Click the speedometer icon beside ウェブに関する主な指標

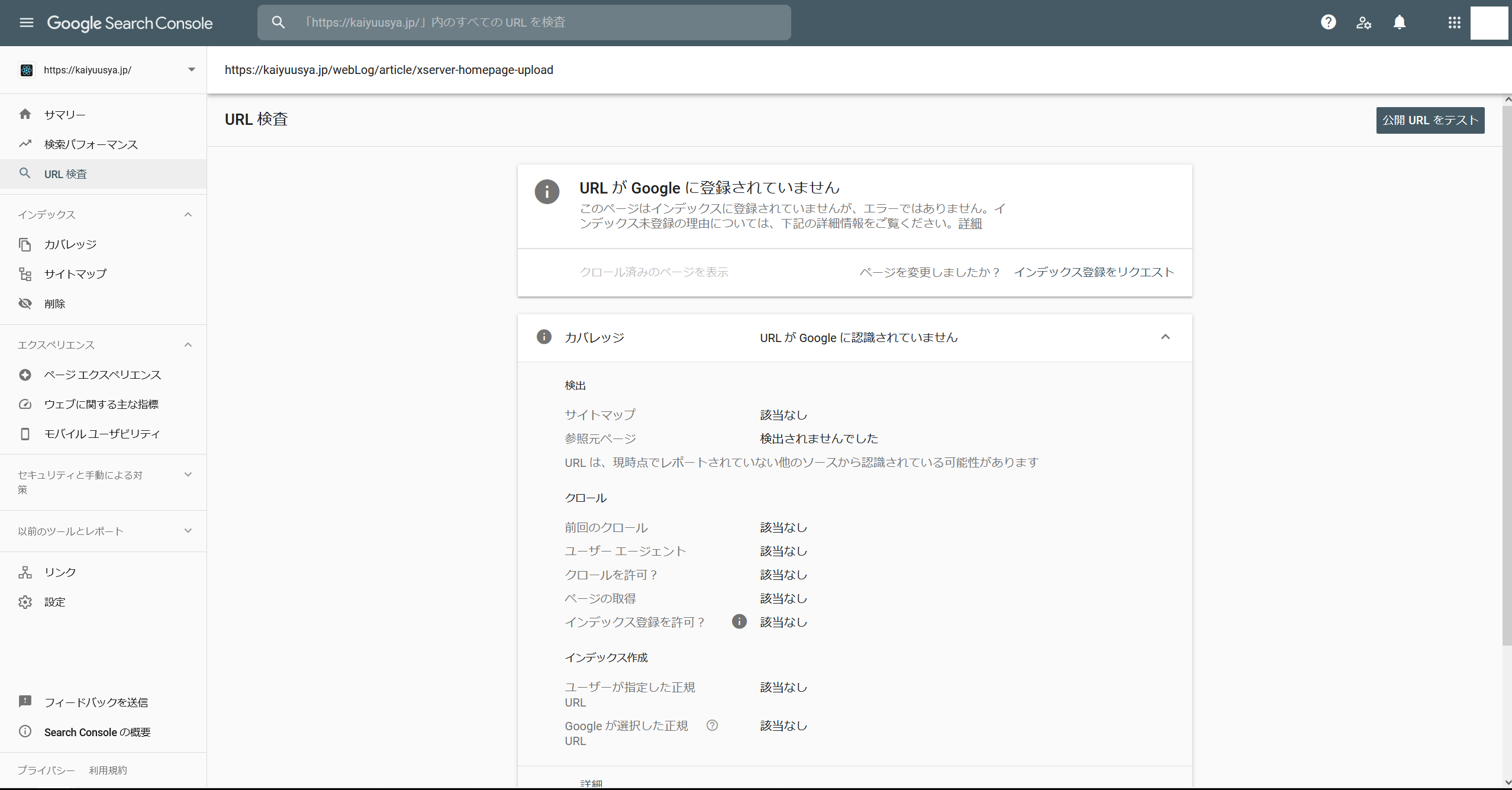(25, 404)
